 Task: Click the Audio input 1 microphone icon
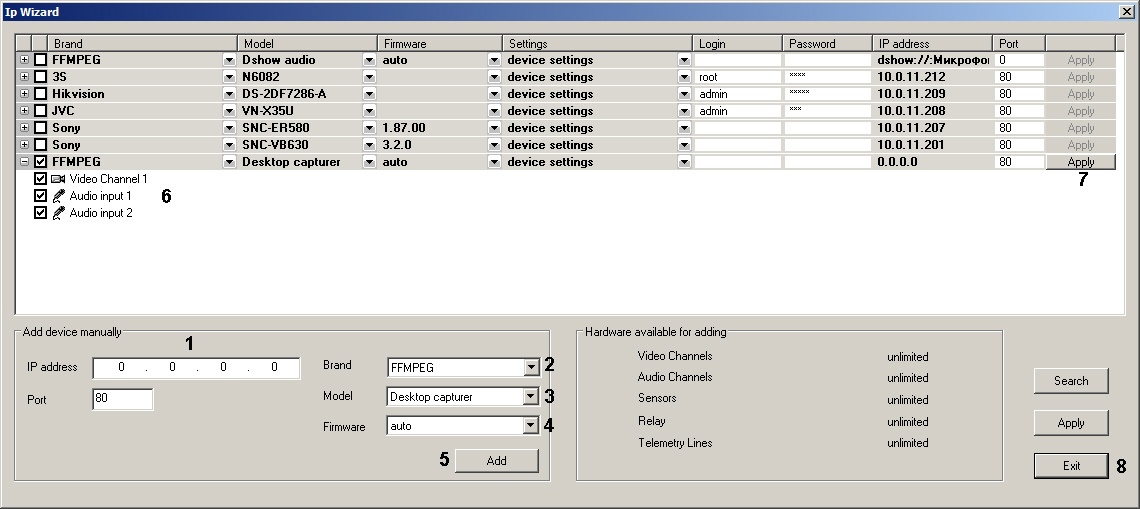[x=58, y=196]
